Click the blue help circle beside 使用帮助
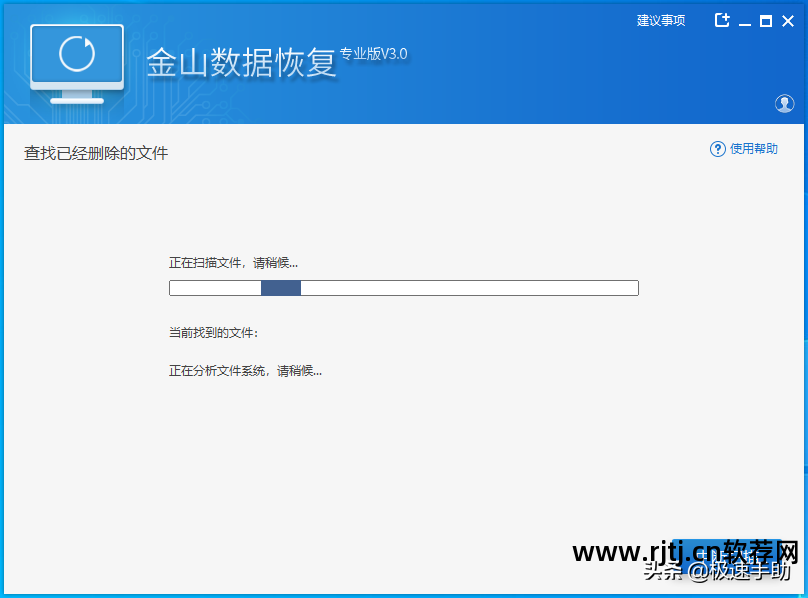Viewport: 808px width, 598px height. click(718, 148)
